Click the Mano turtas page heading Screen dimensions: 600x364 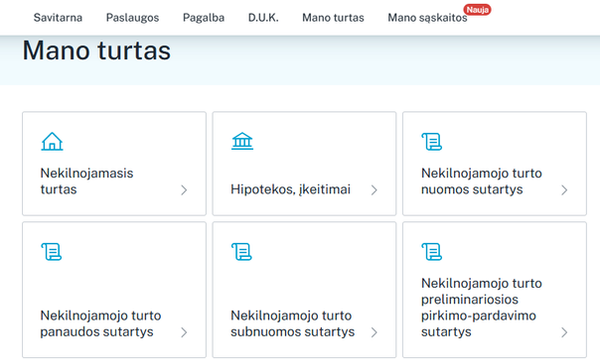(x=96, y=50)
